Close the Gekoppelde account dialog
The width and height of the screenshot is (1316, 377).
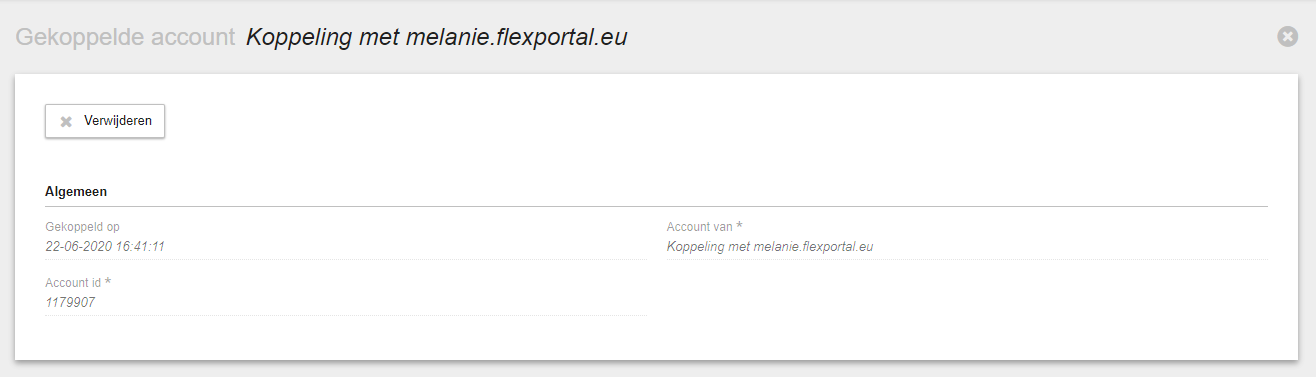[x=1287, y=36]
